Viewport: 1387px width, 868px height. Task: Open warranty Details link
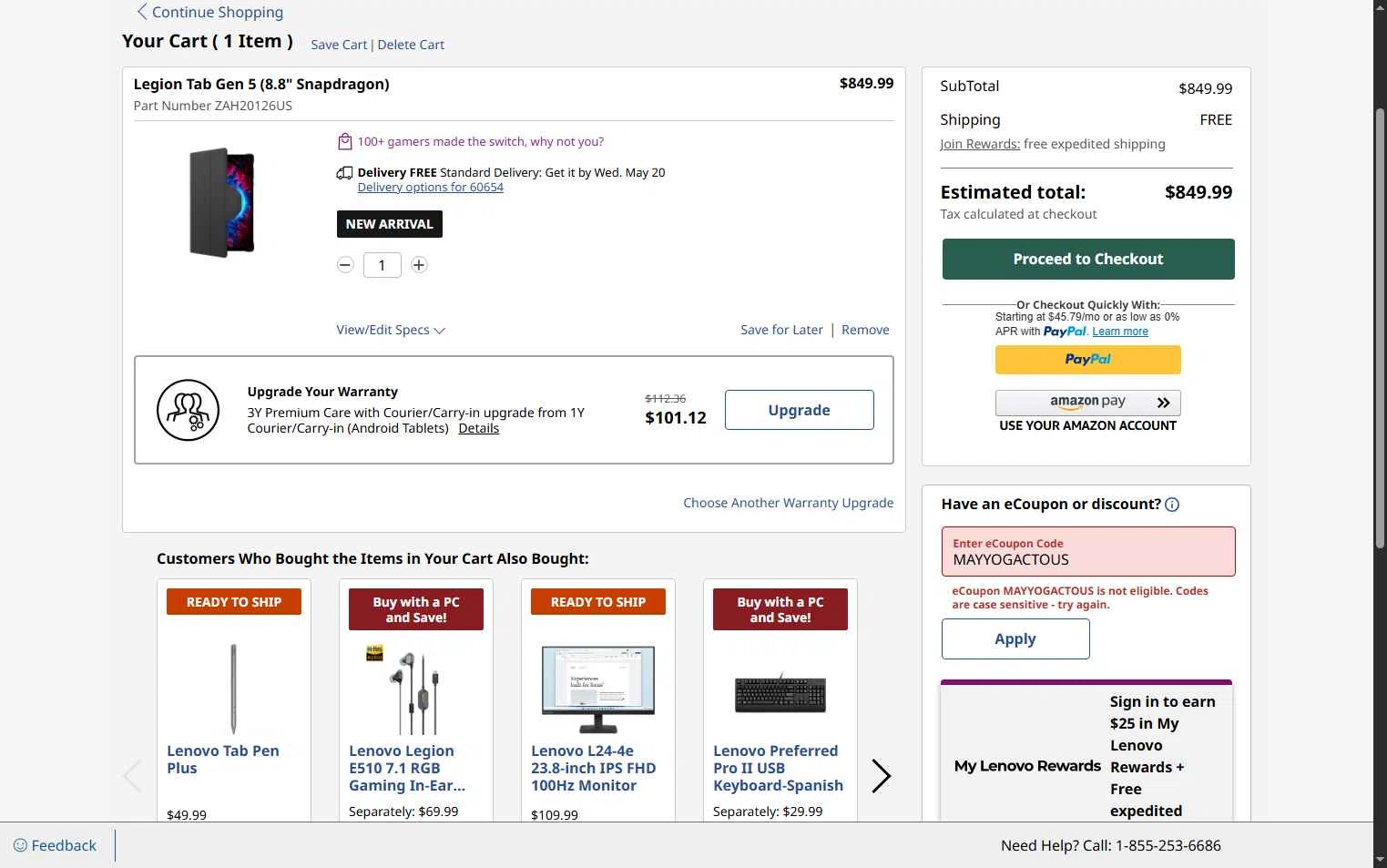pyautogui.click(x=479, y=428)
